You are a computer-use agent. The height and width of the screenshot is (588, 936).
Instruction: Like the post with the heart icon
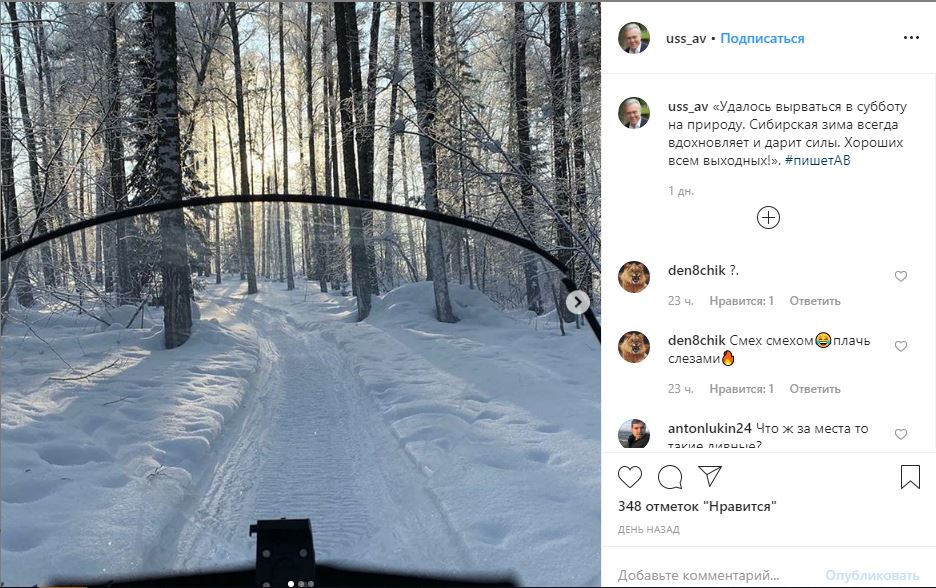tap(630, 477)
